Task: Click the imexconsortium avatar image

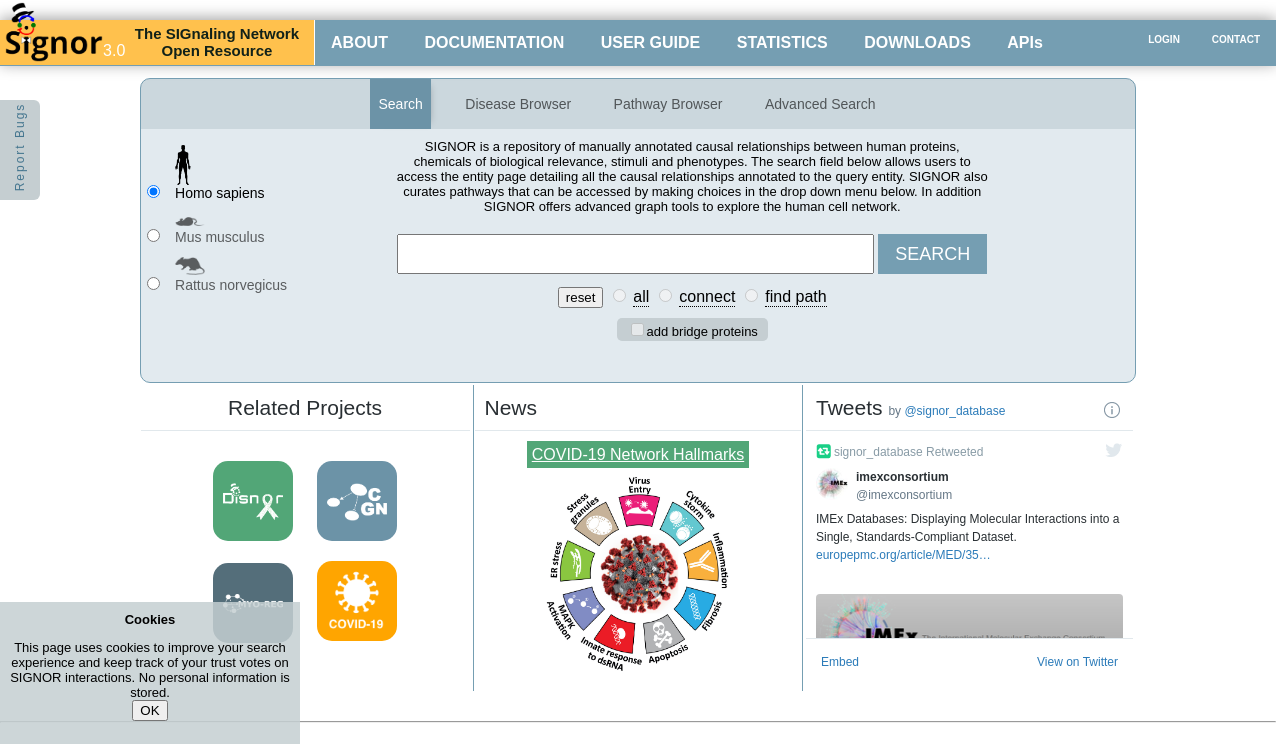Action: click(x=832, y=485)
